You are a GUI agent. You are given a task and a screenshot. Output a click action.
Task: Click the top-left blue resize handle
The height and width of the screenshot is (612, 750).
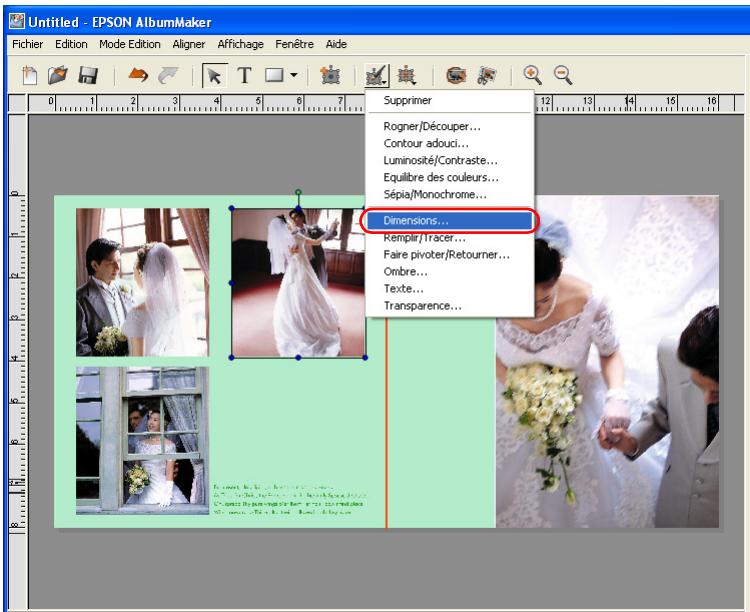(x=232, y=209)
